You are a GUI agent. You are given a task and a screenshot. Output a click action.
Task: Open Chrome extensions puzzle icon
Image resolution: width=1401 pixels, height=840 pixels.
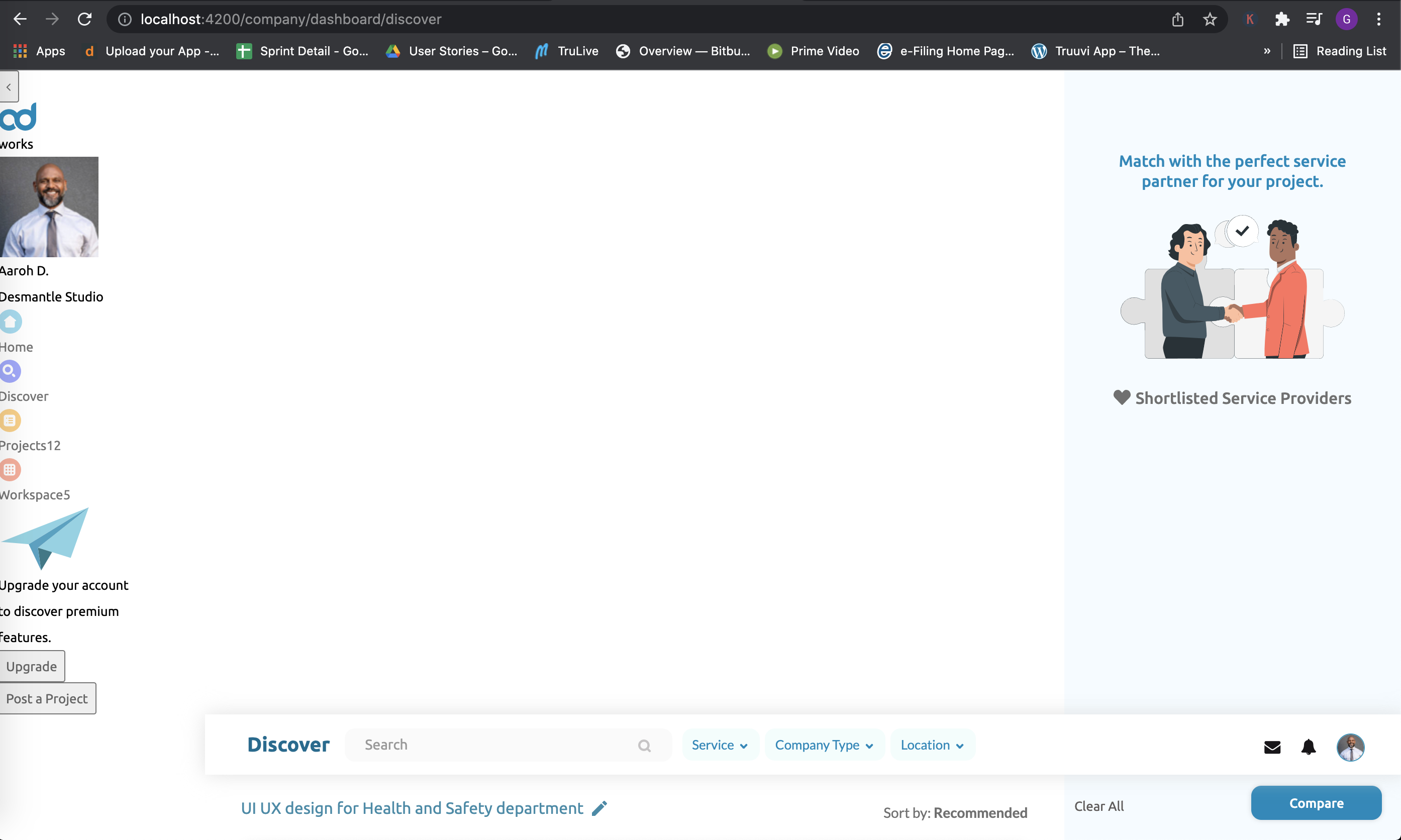(1281, 19)
